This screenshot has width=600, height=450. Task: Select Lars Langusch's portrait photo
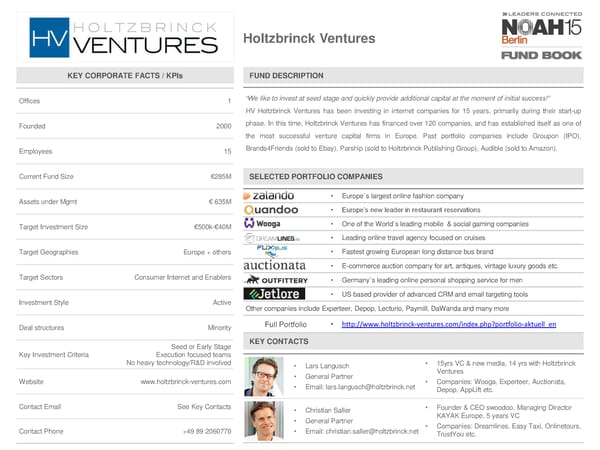[264, 377]
